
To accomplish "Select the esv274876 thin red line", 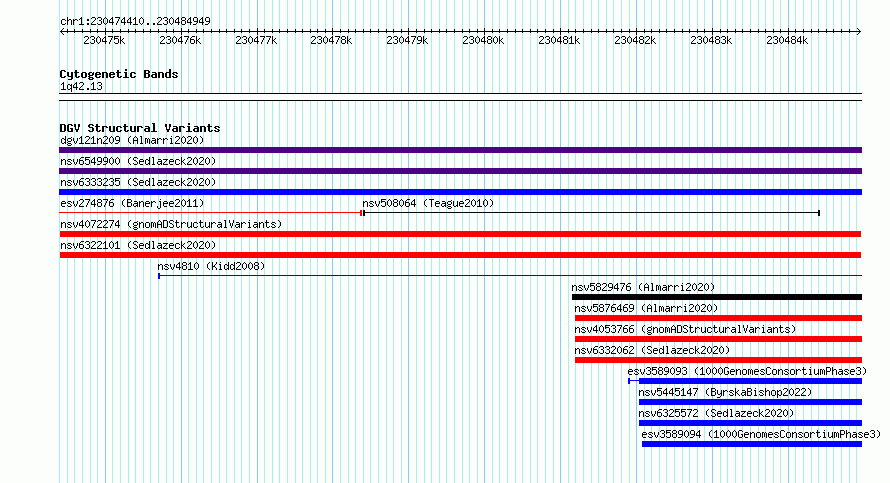I will (x=211, y=213).
